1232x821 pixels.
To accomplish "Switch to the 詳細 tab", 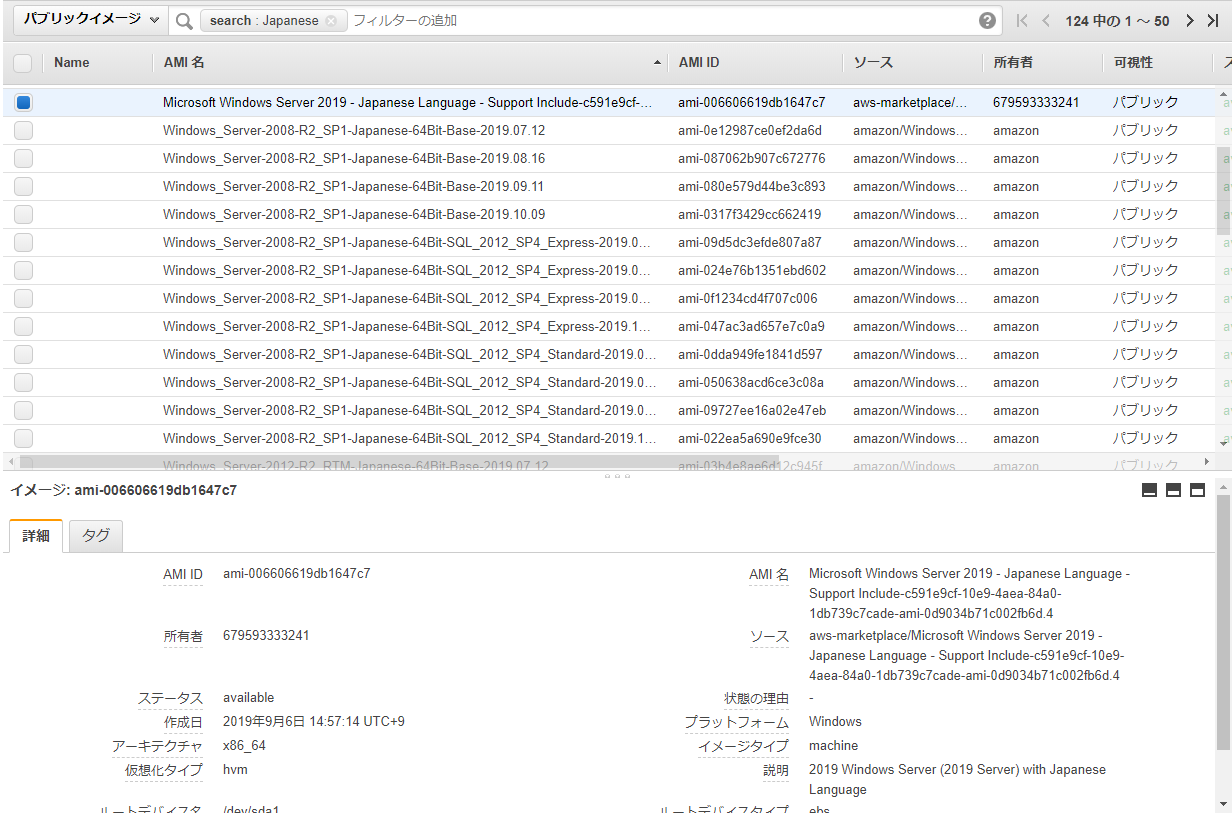I will pos(36,535).
